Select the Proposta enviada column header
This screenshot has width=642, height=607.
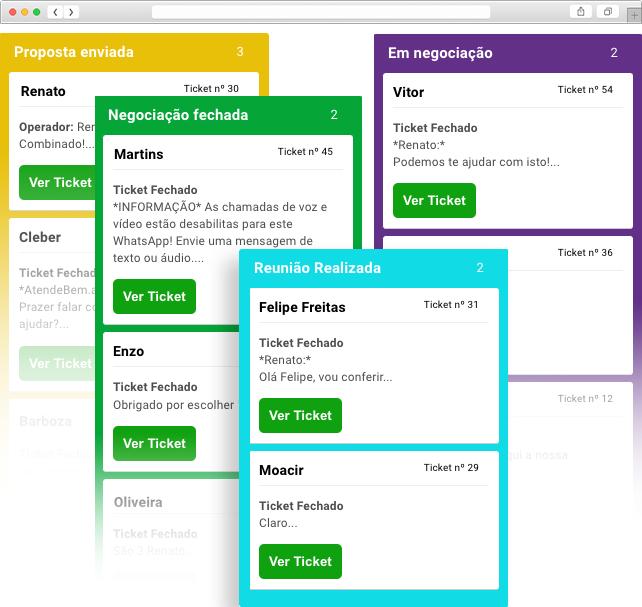(x=134, y=52)
